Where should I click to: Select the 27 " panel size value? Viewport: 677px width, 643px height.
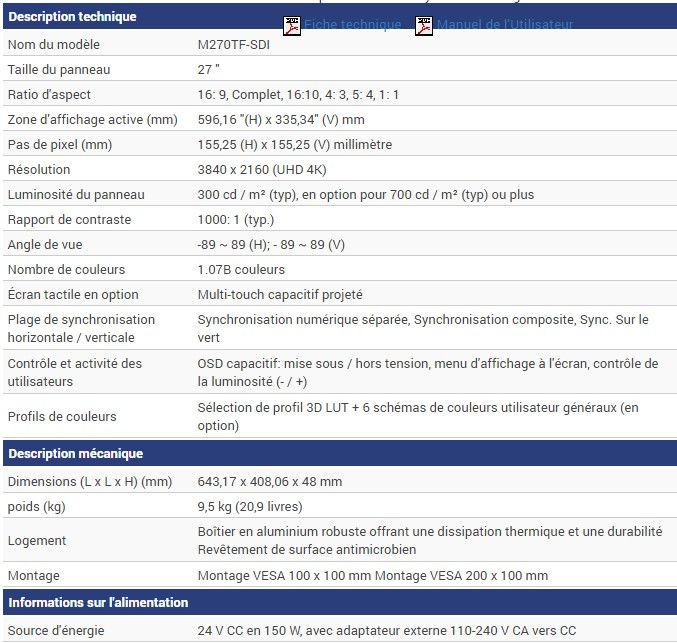point(209,70)
